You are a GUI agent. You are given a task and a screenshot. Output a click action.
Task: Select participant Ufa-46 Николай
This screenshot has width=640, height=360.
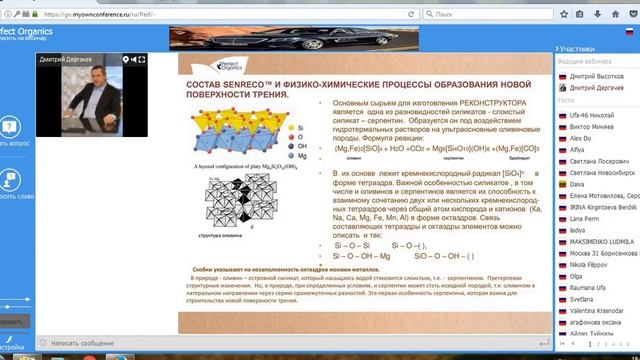pyautogui.click(x=592, y=115)
